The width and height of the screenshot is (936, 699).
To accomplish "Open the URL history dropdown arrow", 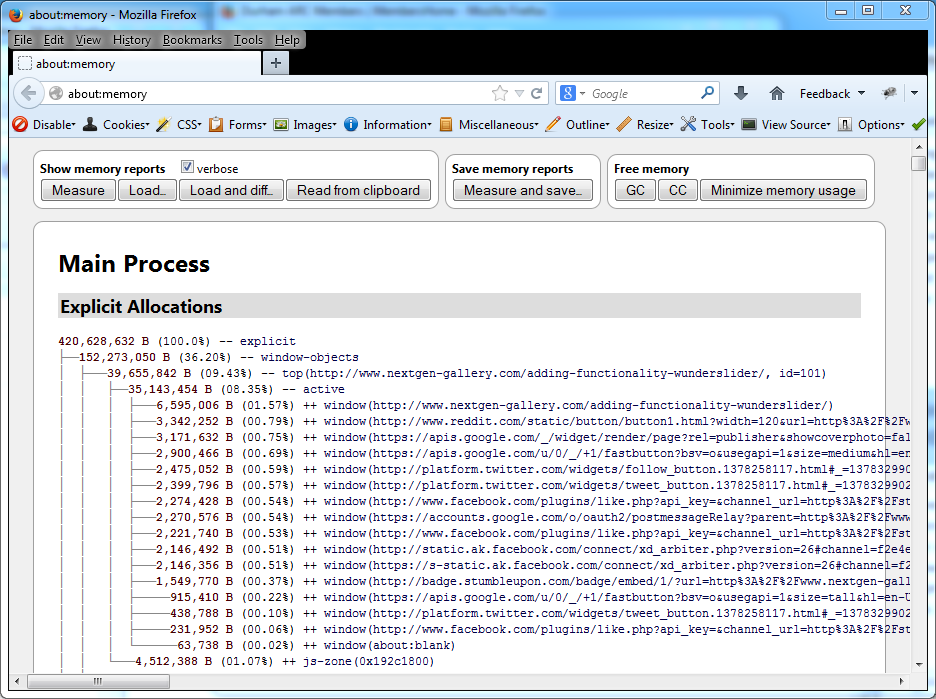I will 519,93.
